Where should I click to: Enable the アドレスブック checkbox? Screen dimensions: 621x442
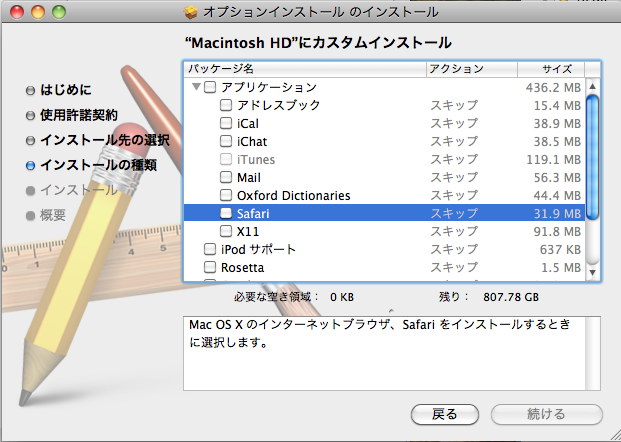pos(226,105)
